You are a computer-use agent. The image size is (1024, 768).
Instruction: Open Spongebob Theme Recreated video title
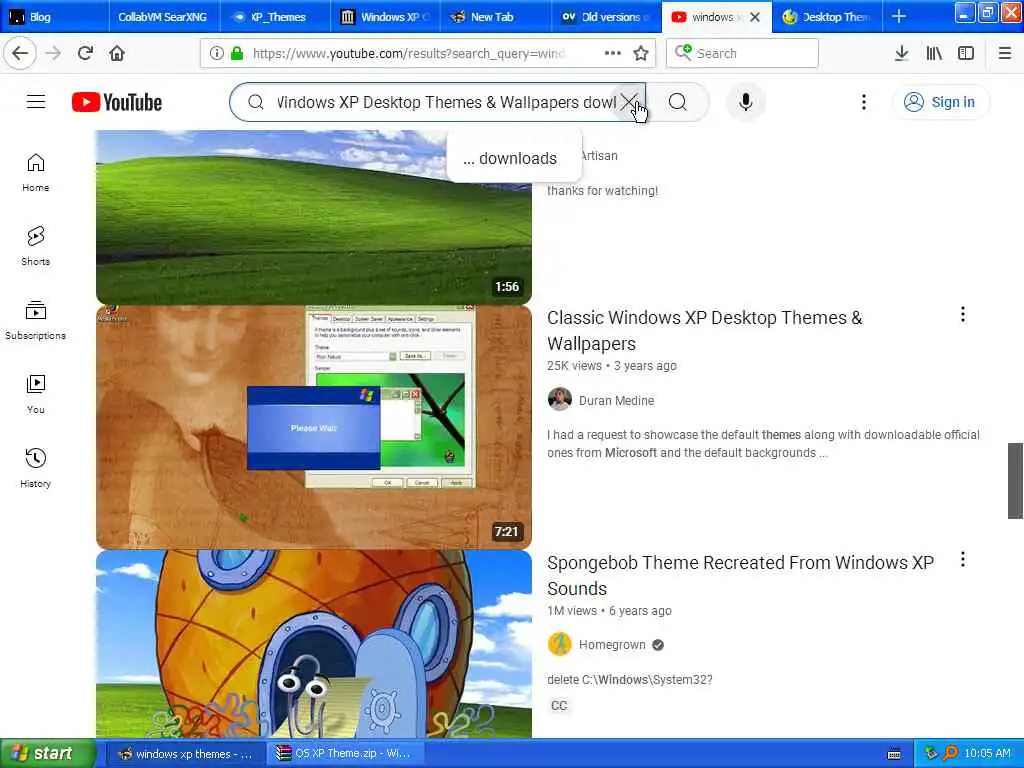click(741, 575)
